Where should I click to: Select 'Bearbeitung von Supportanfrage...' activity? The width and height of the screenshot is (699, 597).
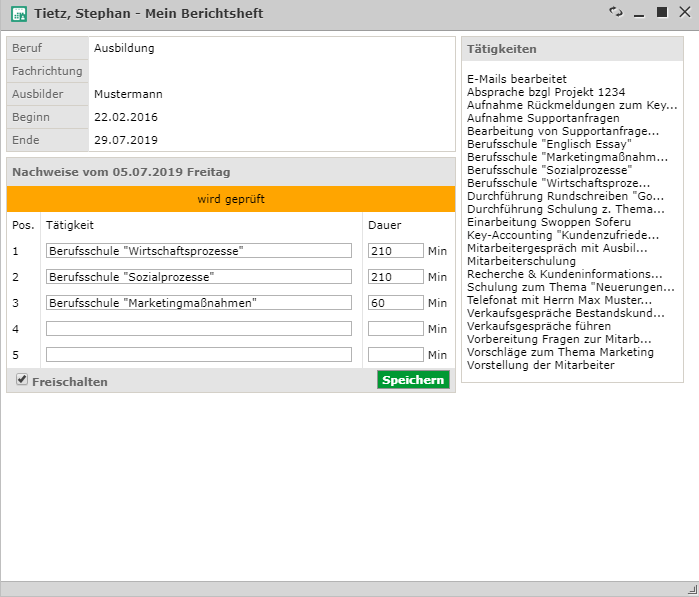(x=563, y=131)
